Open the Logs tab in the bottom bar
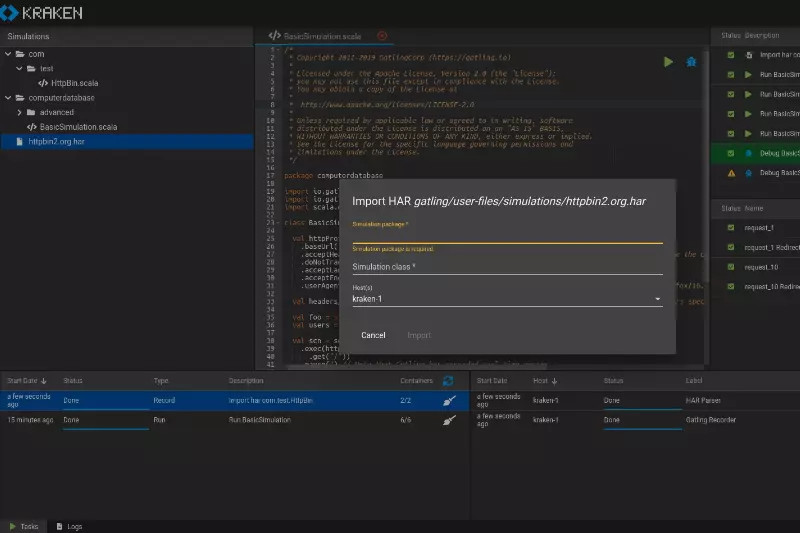800x533 pixels. 69,526
